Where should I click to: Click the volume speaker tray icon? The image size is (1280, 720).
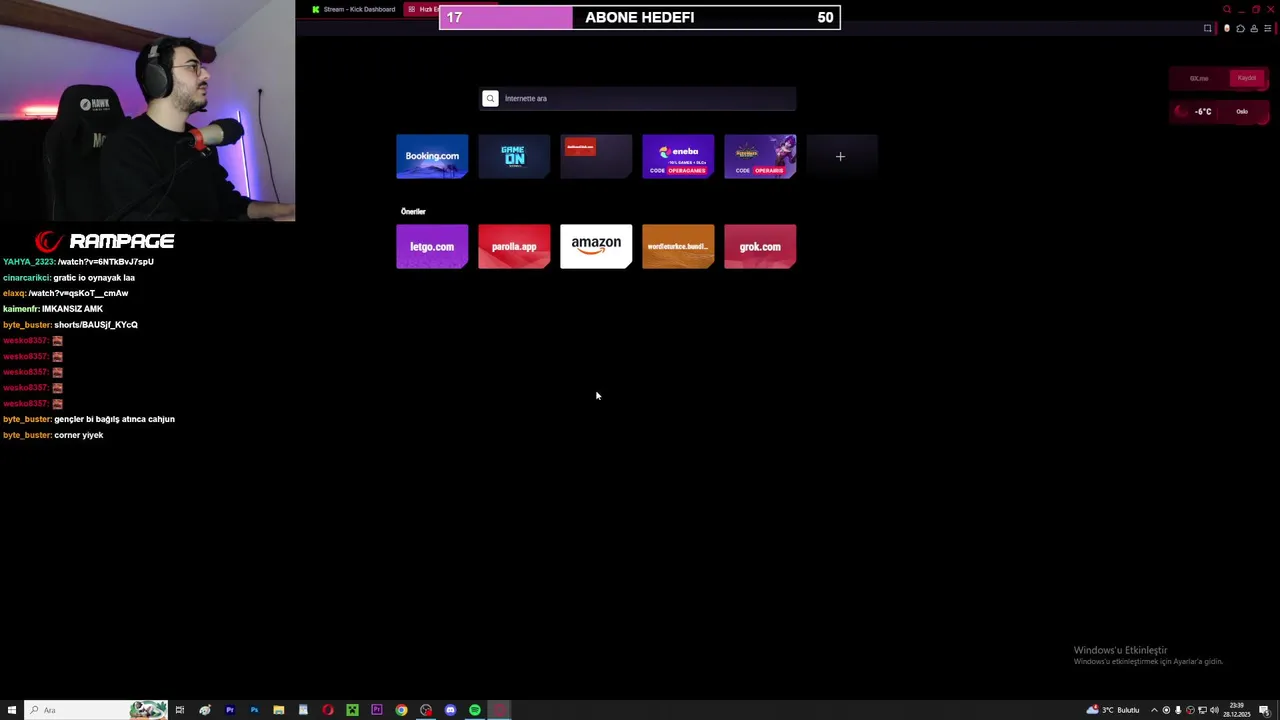1214,710
